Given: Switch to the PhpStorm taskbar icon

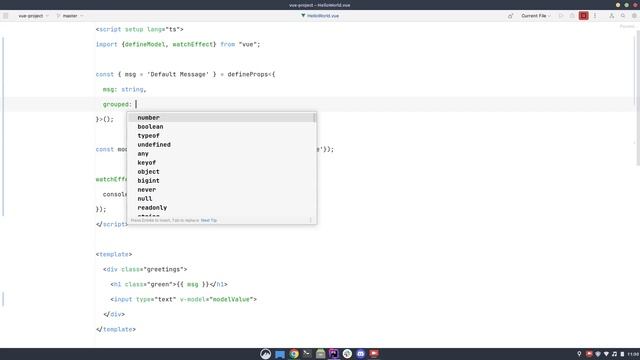Looking at the screenshot, I should tap(334, 354).
